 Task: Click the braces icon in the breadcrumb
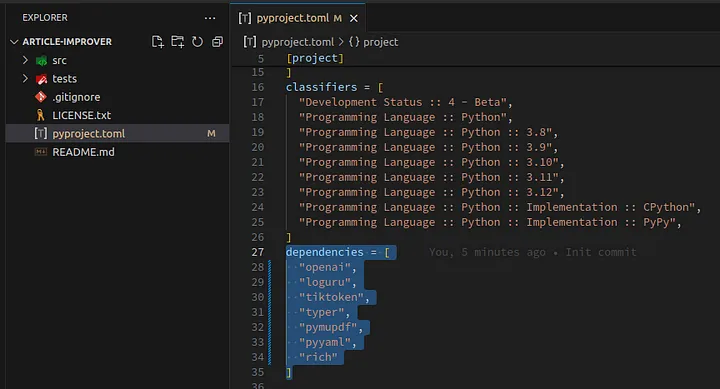[x=354, y=42]
